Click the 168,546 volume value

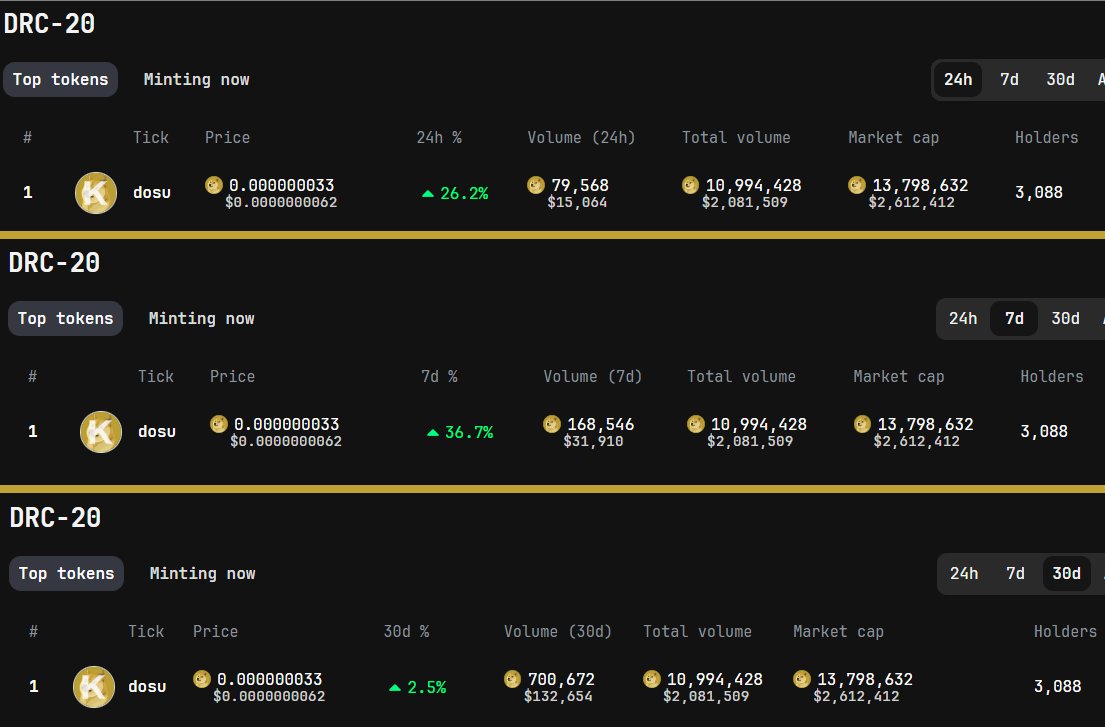click(600, 424)
